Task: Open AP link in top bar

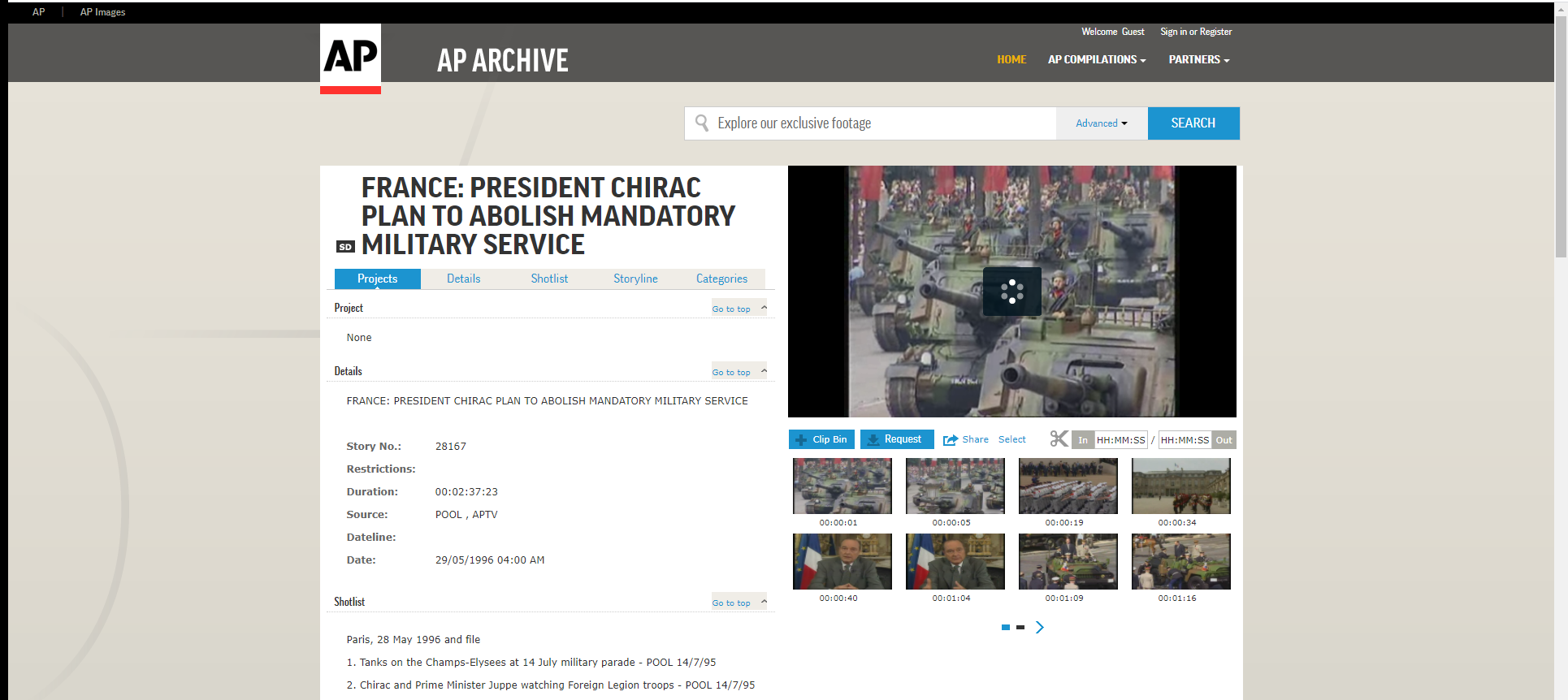Action: click(38, 12)
